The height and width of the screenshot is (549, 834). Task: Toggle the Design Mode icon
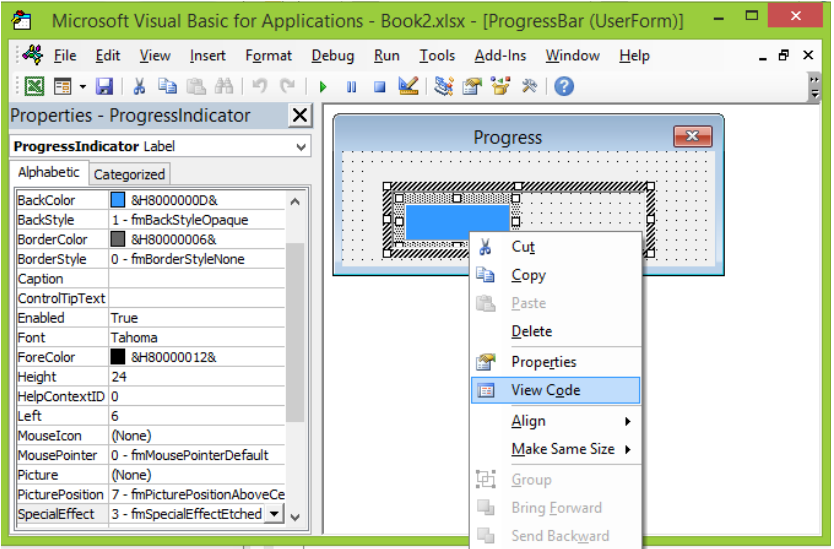[x=408, y=86]
